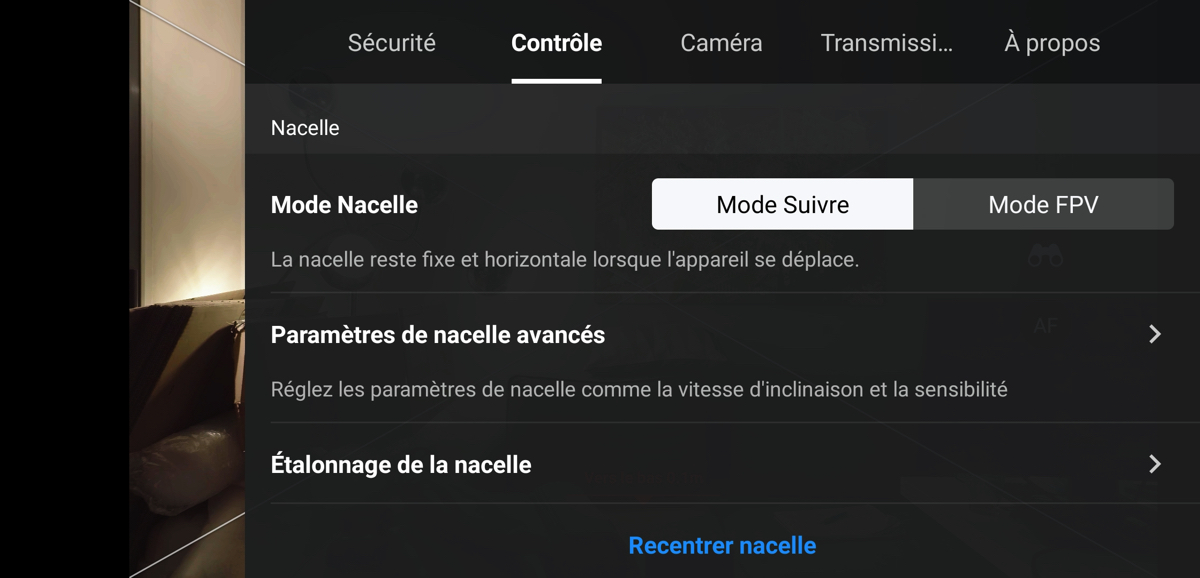Open the À propos tab
Image resolution: width=1200 pixels, height=578 pixels.
1052,43
